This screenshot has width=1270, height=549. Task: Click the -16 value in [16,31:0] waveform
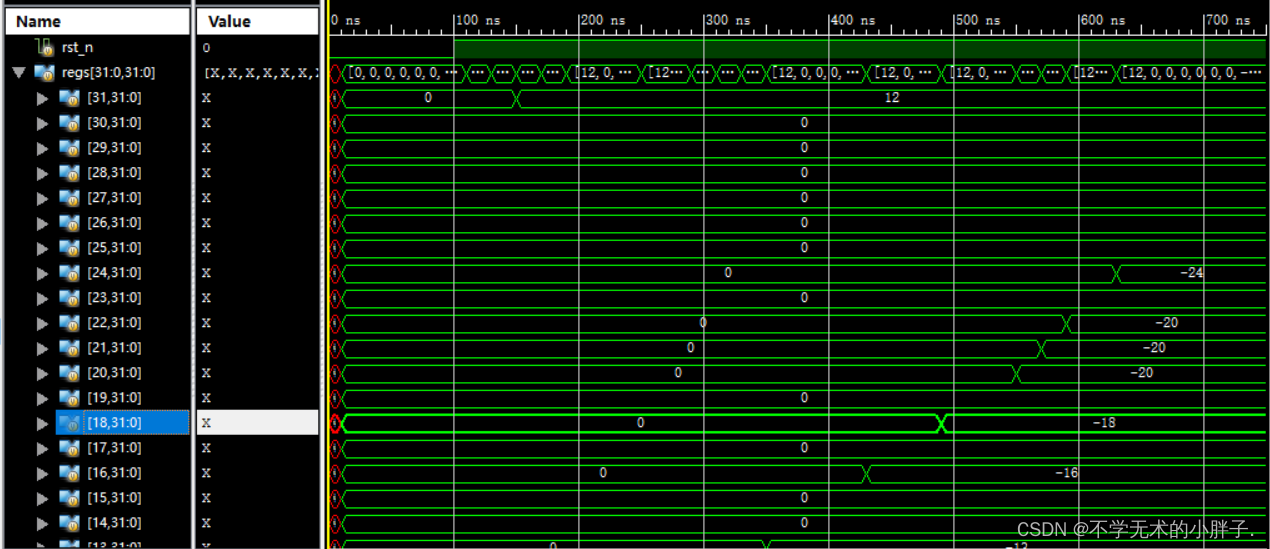(1066, 472)
